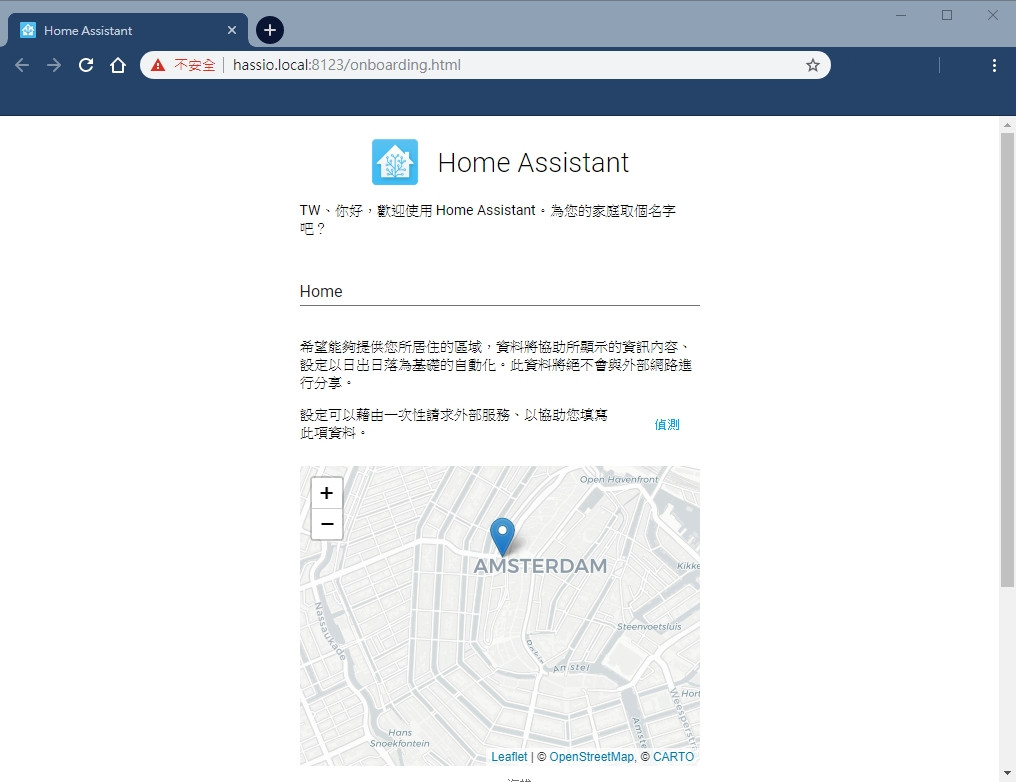Click the Hans Snoekfontein map label

coord(400,738)
